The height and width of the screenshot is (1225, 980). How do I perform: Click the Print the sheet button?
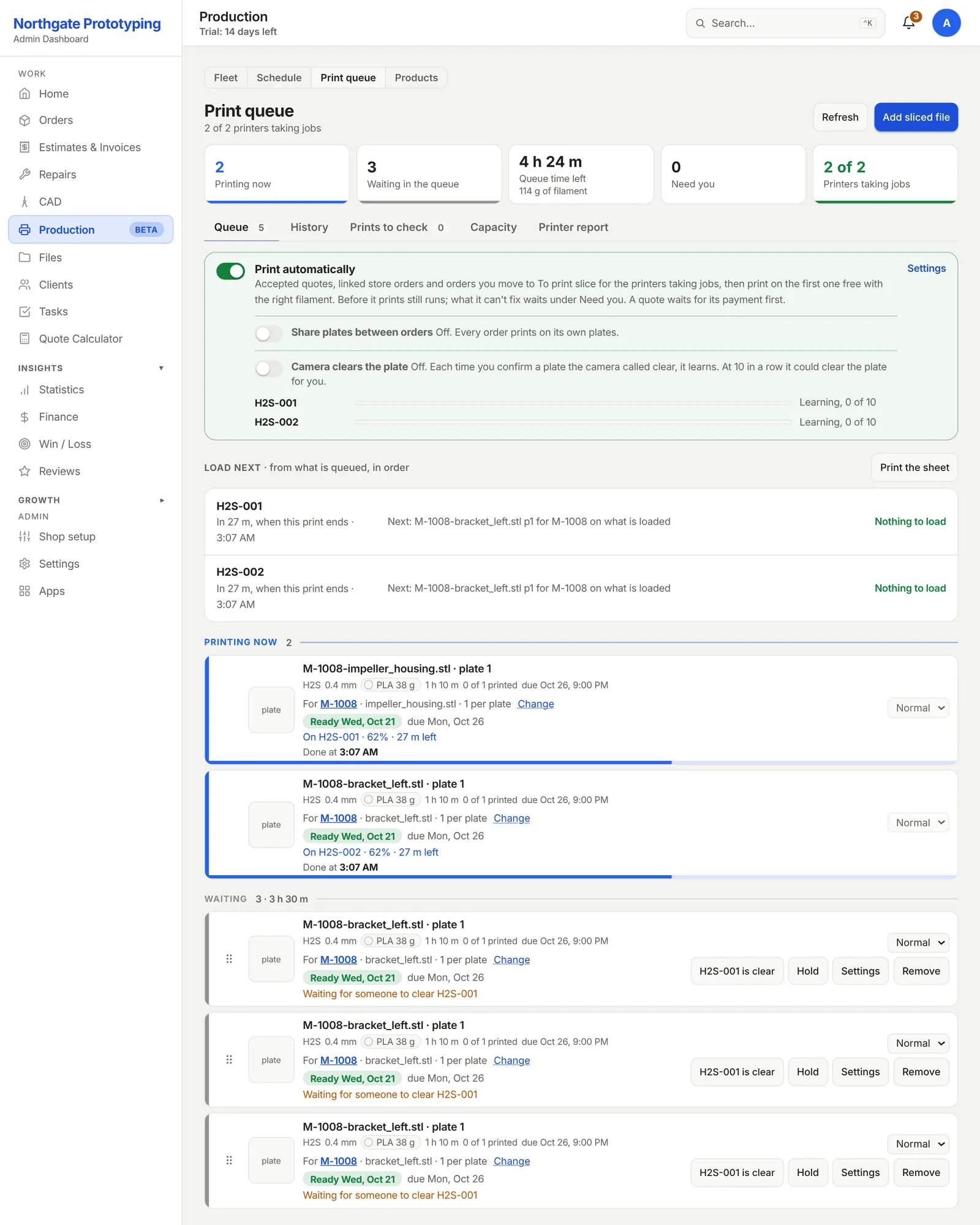click(914, 467)
